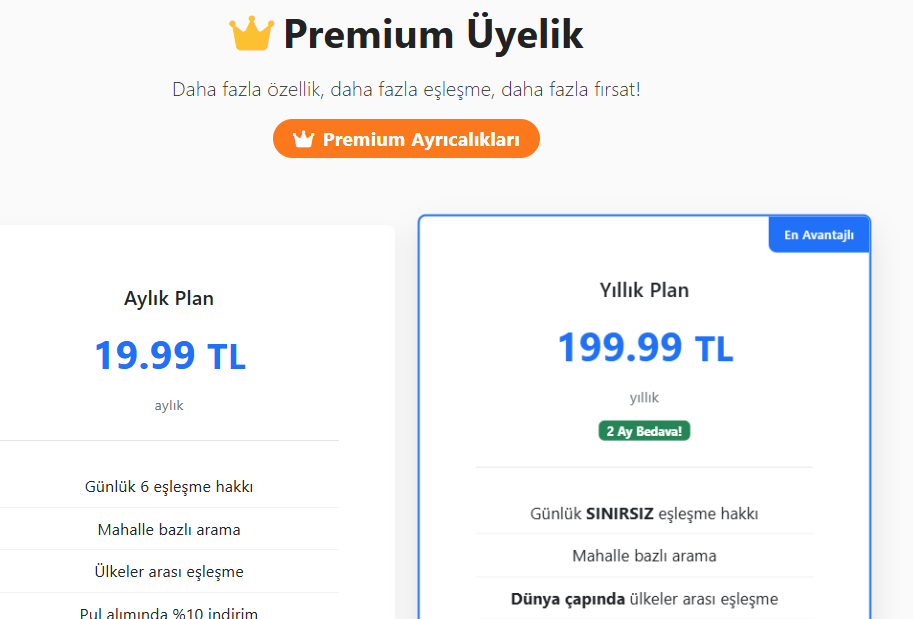Select Dünya çapında ülkeler arası eşleşme row
This screenshot has height=619, width=913.
[644, 599]
